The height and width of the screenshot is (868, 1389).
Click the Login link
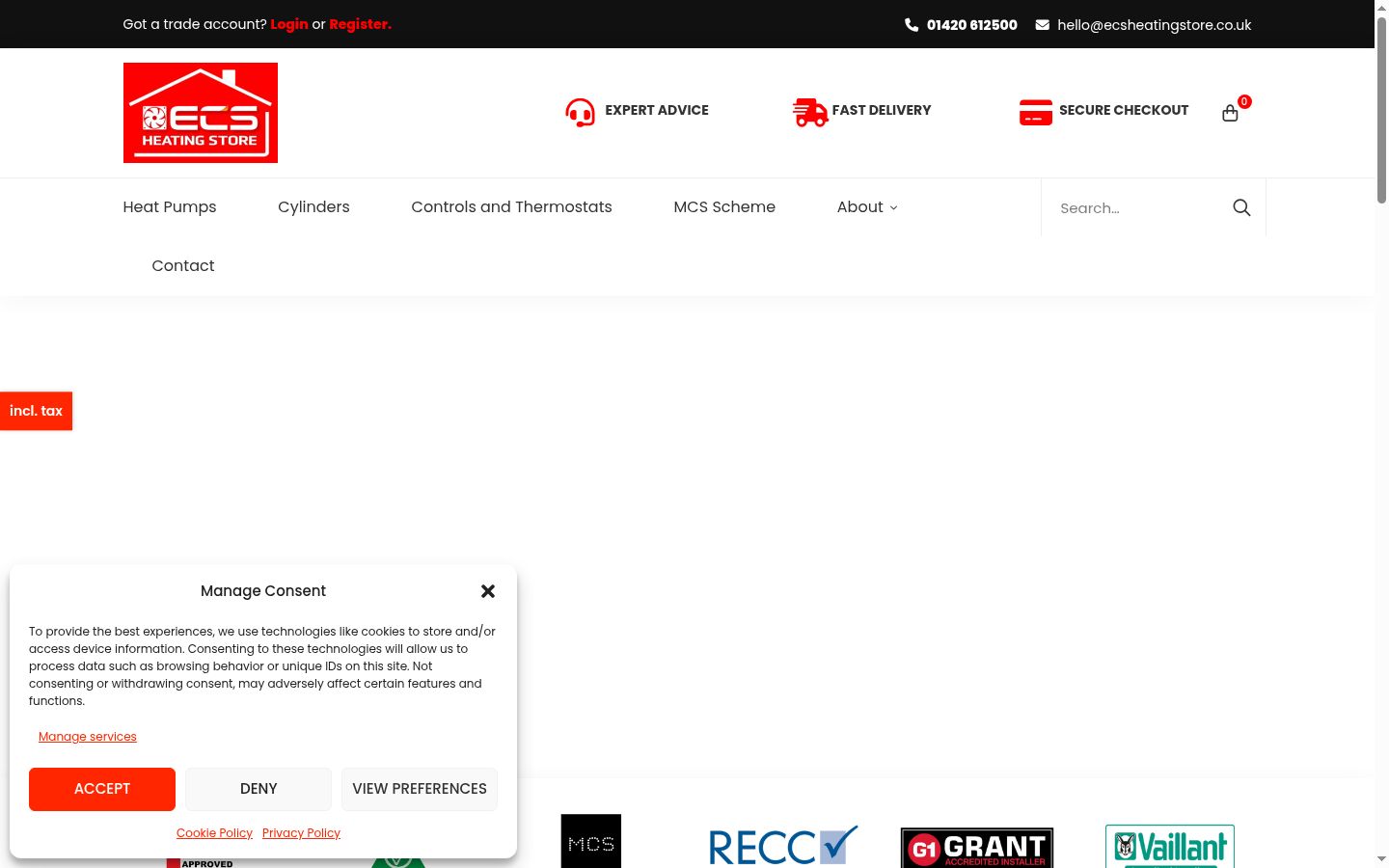click(289, 24)
